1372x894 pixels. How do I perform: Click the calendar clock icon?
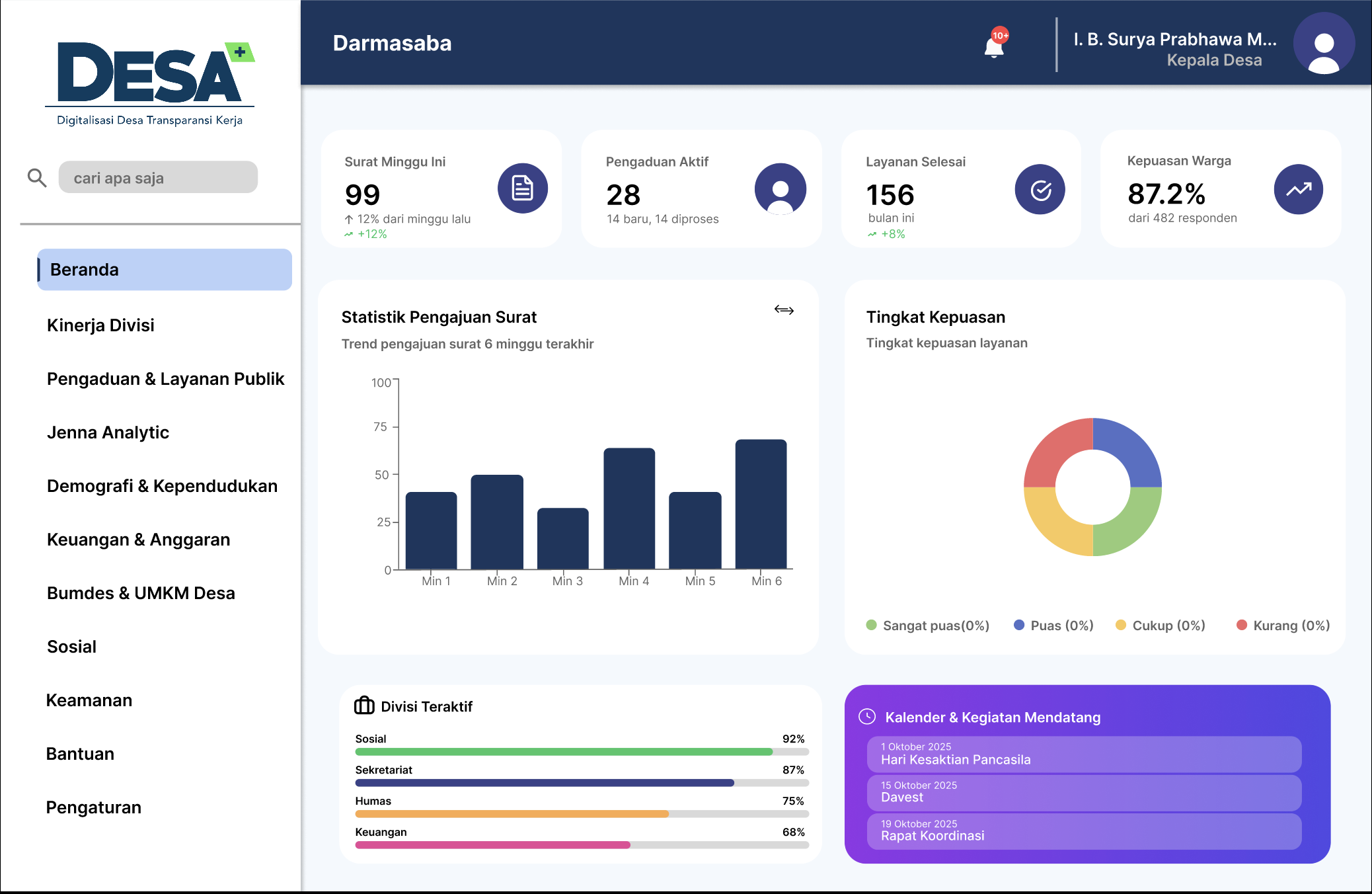pyautogui.click(x=866, y=717)
